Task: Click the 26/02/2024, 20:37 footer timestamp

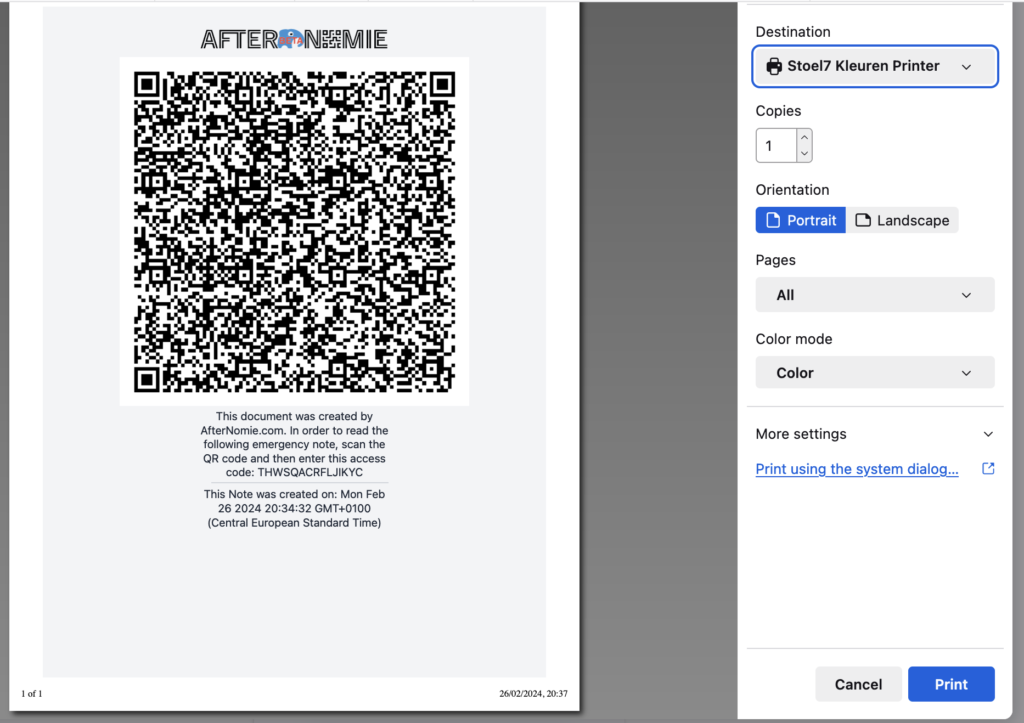Action: pyautogui.click(x=534, y=694)
